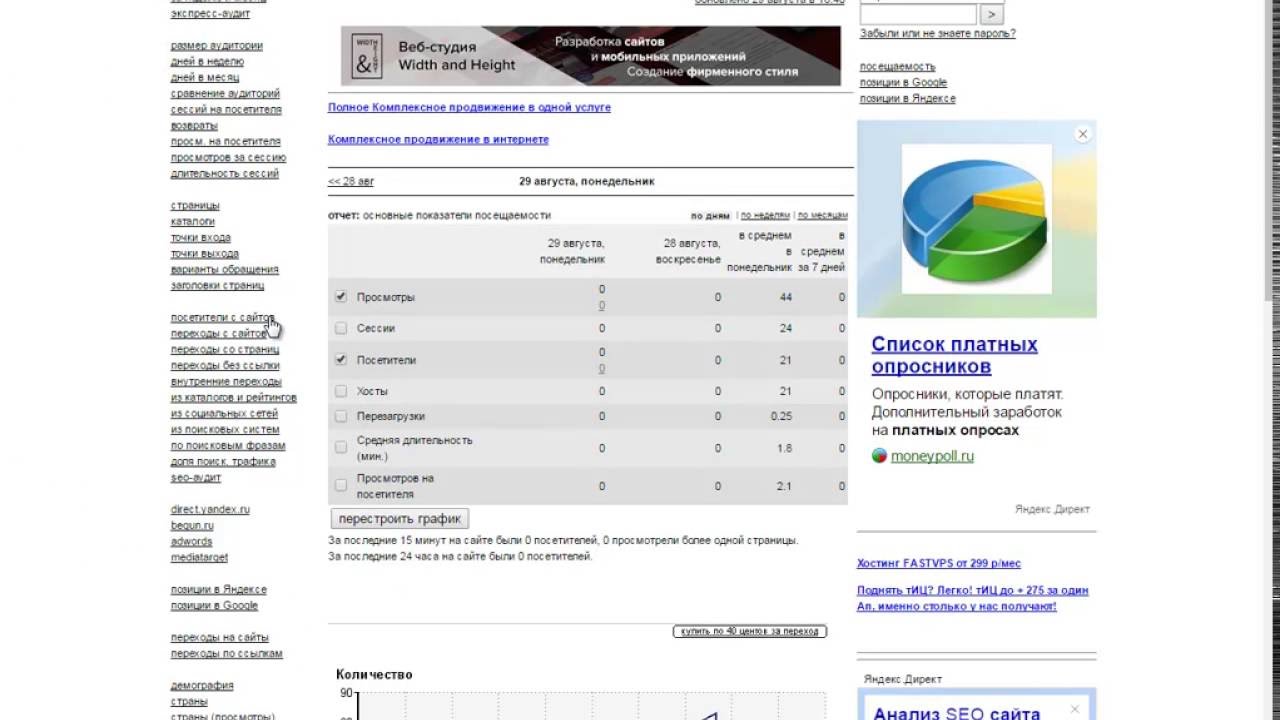The width and height of the screenshot is (1280, 720).
Task: Open the посещаемость link
Action: [x=897, y=66]
